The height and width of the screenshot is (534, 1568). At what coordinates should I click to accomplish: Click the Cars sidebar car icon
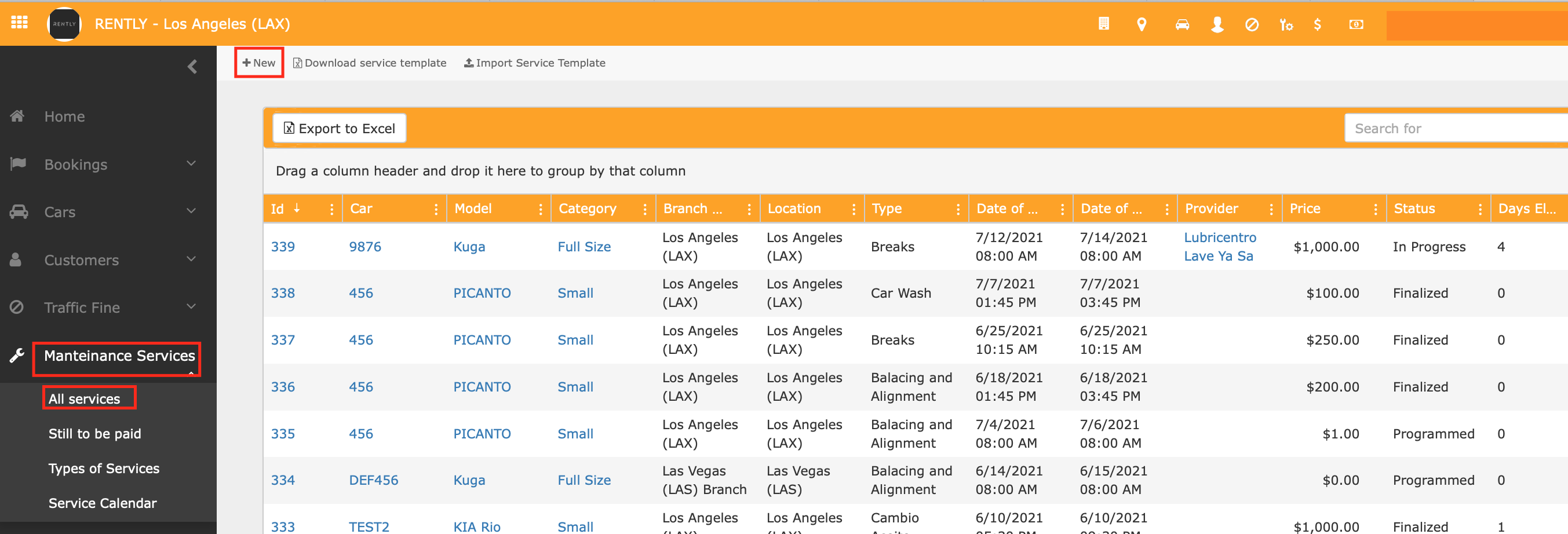tap(19, 211)
